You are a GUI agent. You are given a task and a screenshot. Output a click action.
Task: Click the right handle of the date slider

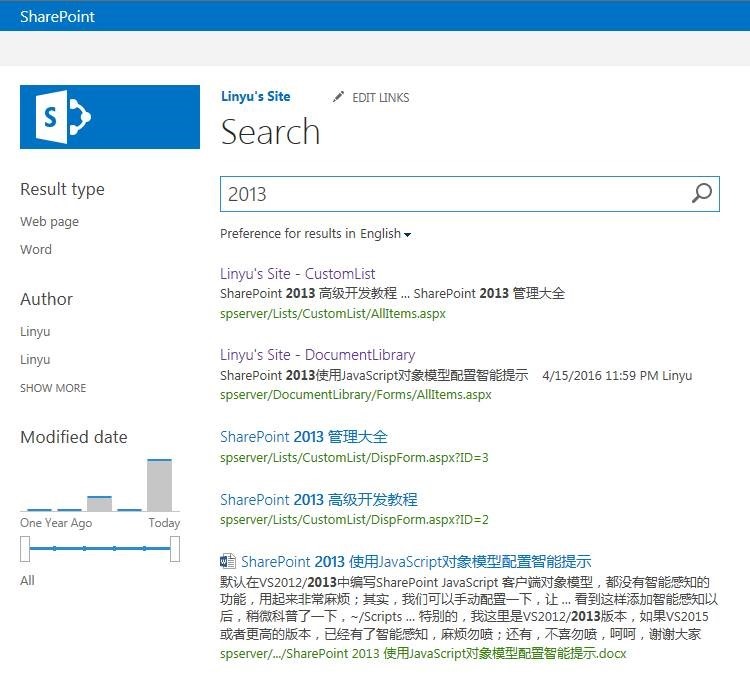coord(175,548)
